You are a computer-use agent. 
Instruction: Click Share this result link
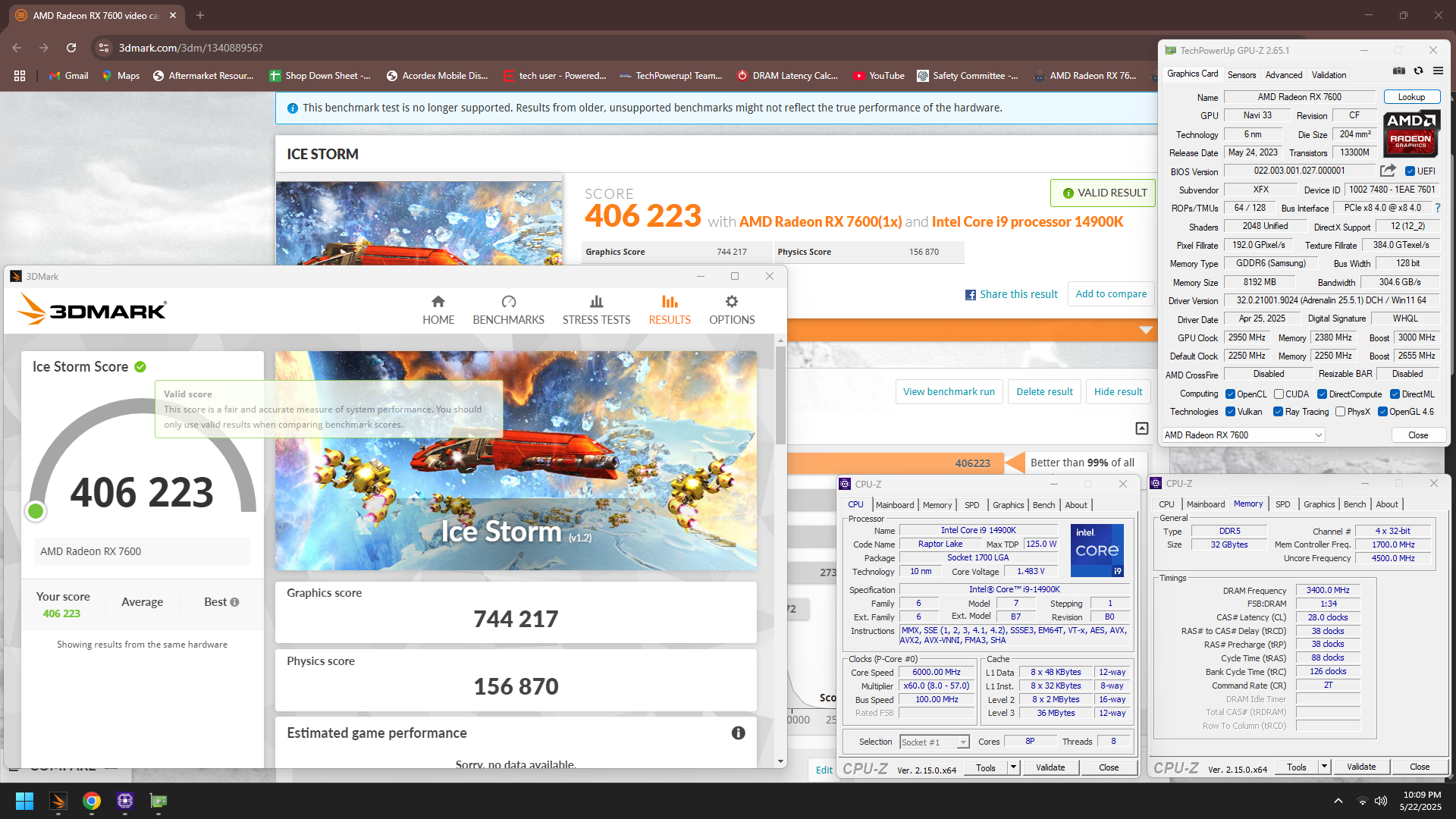(x=1018, y=294)
